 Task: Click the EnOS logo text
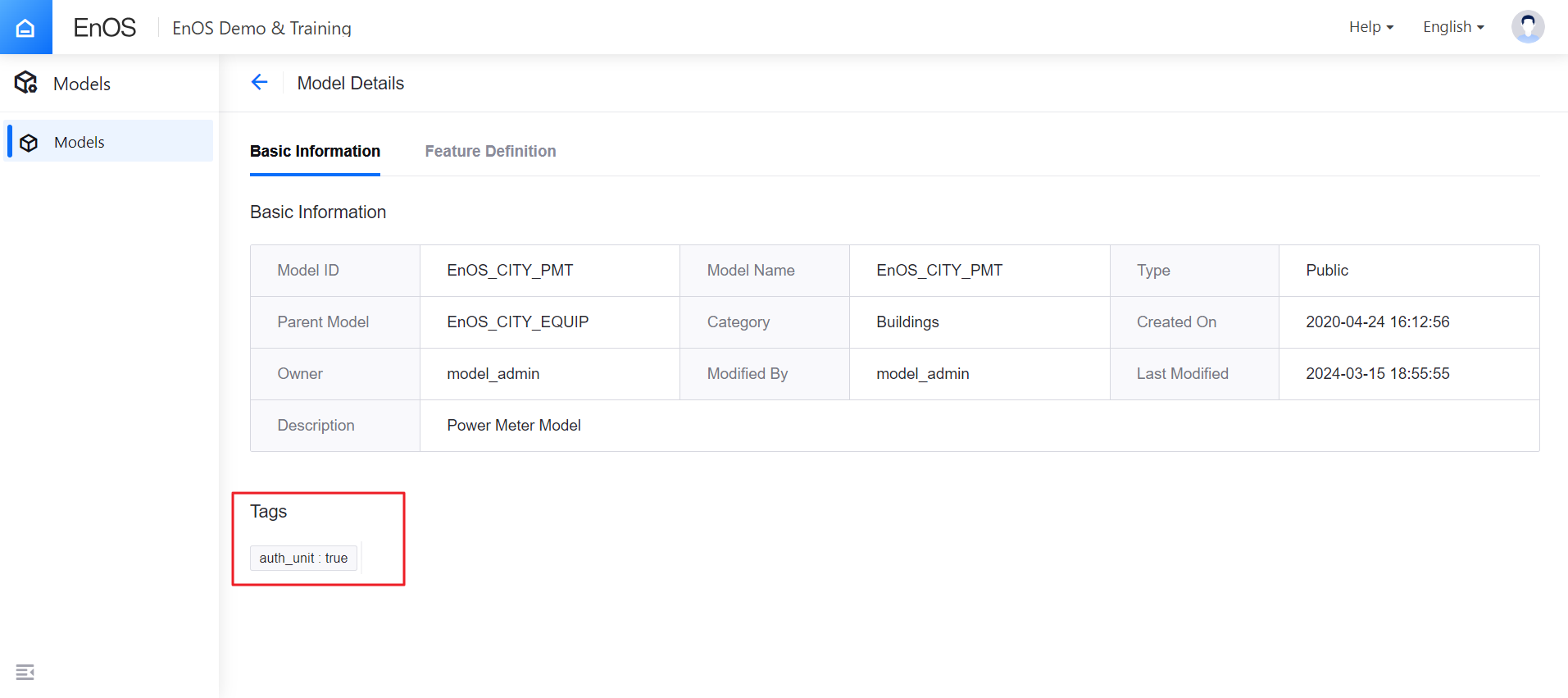click(x=104, y=28)
